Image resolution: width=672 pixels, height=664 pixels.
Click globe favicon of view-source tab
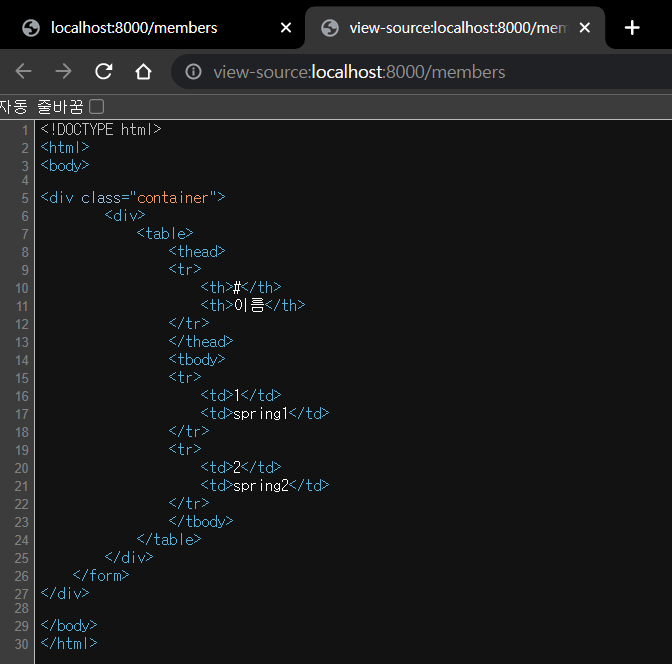[330, 28]
